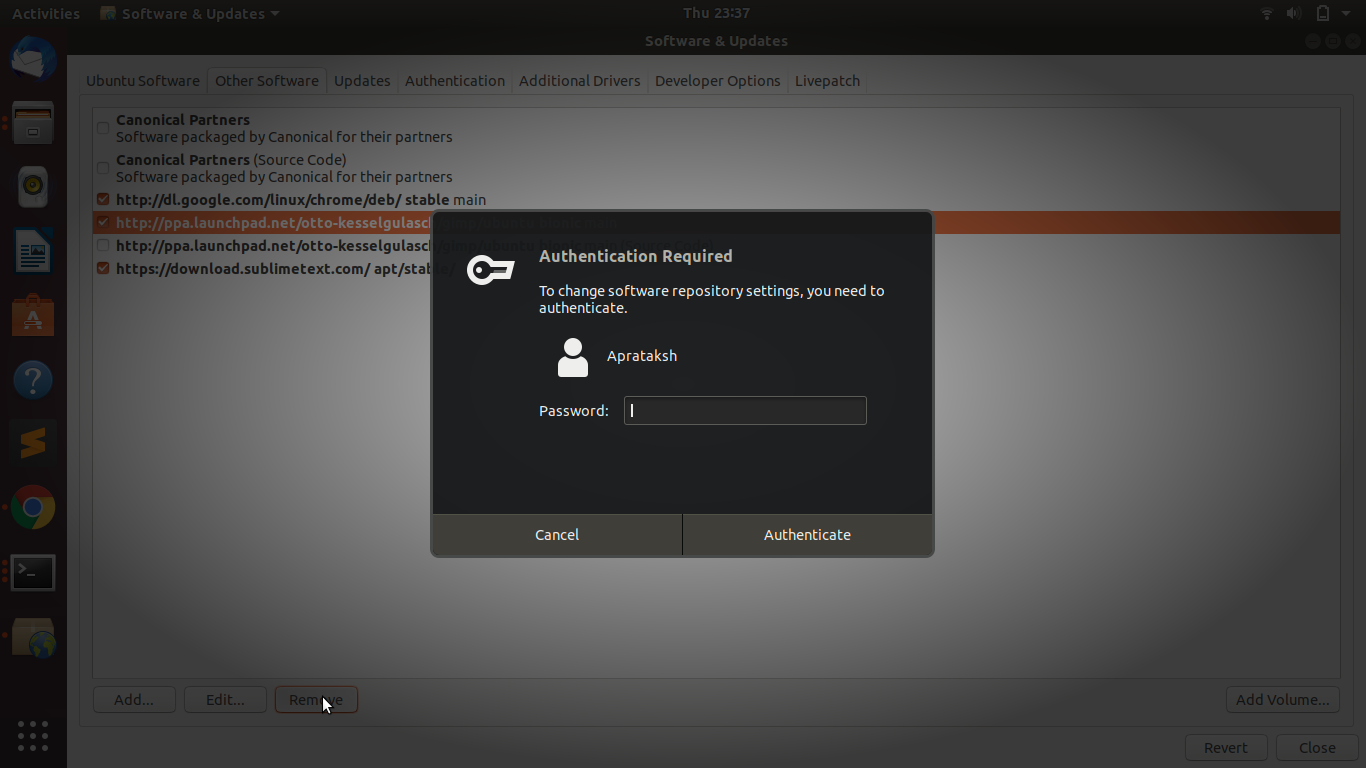1366x768 pixels.
Task: Expand the Software & Updates app menu
Action: pos(190,14)
